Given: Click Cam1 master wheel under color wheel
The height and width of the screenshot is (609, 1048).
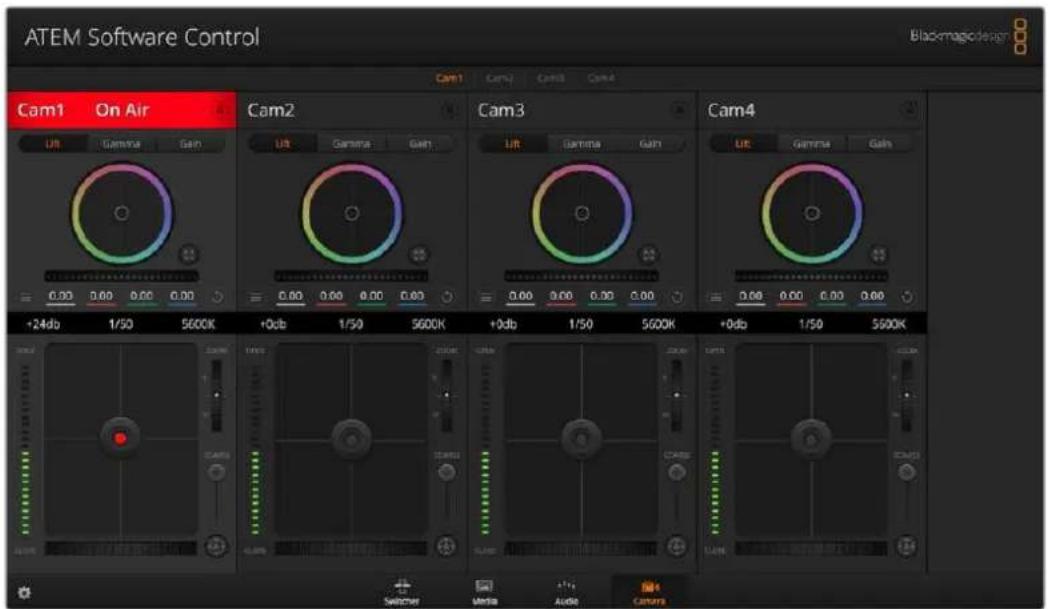Looking at the screenshot, I should (122, 276).
